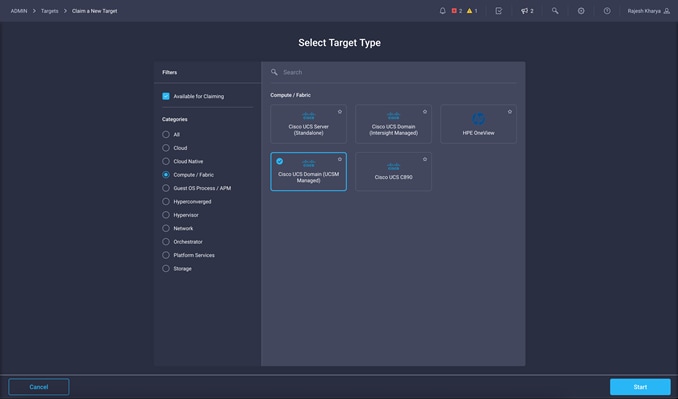Favorite the Cisco UCS Domain (UCSM Managed) star
Screen dimensions: 678x399
click(x=340, y=159)
